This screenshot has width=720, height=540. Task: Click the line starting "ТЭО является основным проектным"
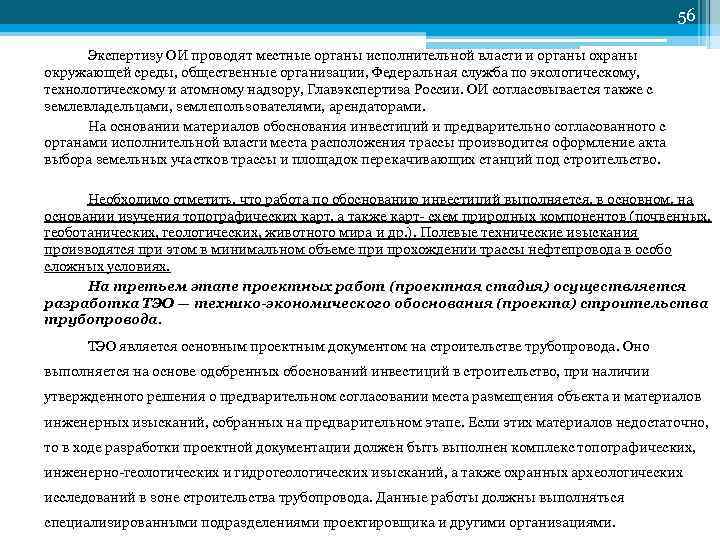click(x=368, y=346)
